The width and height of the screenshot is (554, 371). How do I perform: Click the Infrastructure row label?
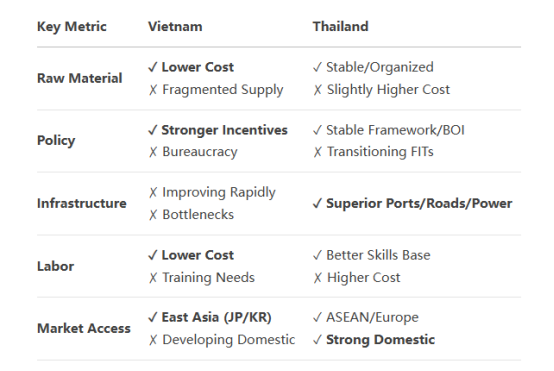coord(82,203)
